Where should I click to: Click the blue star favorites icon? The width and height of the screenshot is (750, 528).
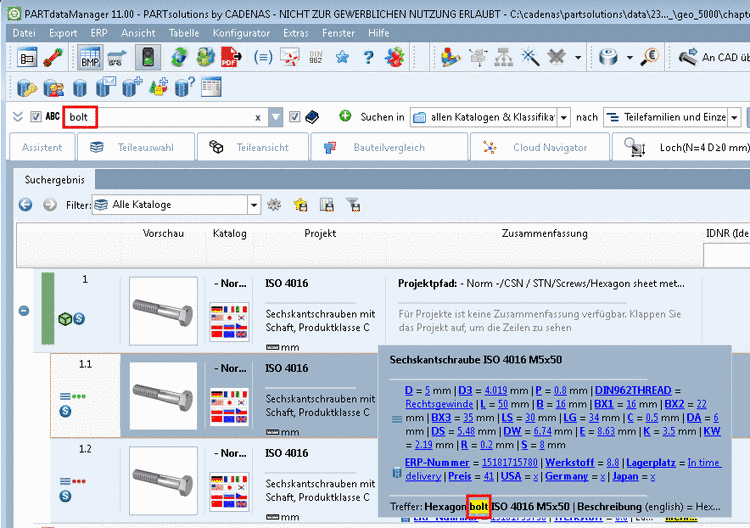pyautogui.click(x=342, y=58)
